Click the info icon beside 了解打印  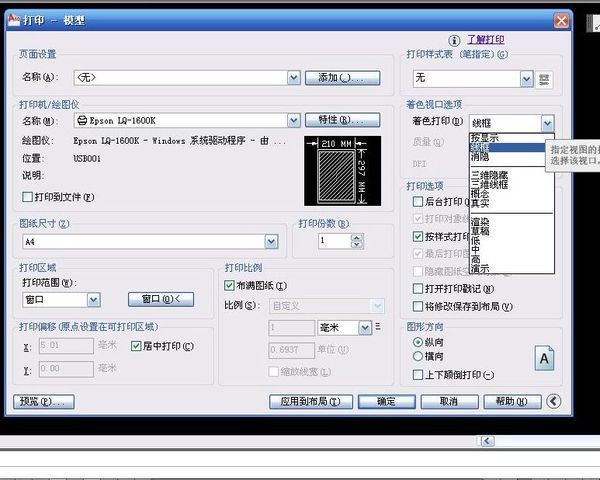[454, 40]
